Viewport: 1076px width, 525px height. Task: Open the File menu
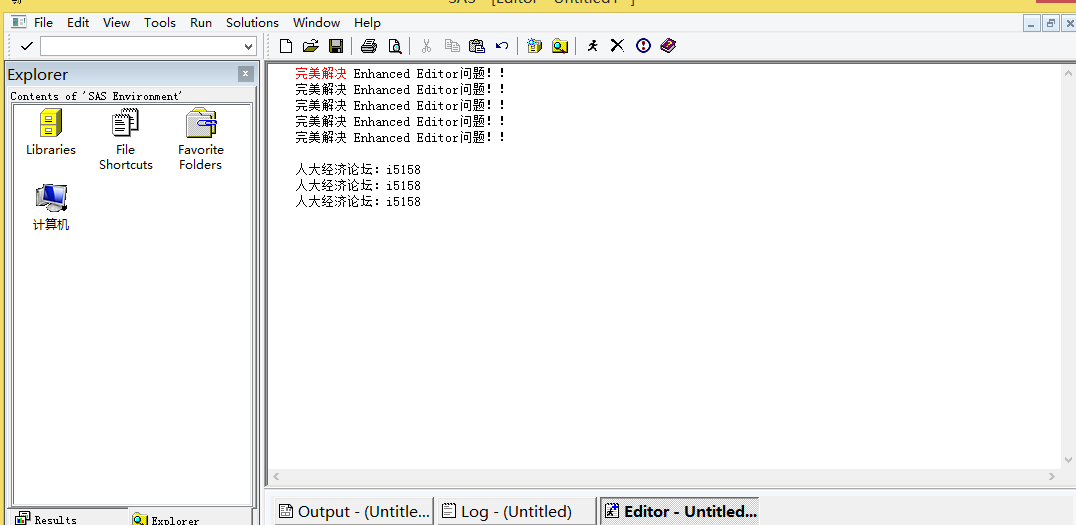43,23
